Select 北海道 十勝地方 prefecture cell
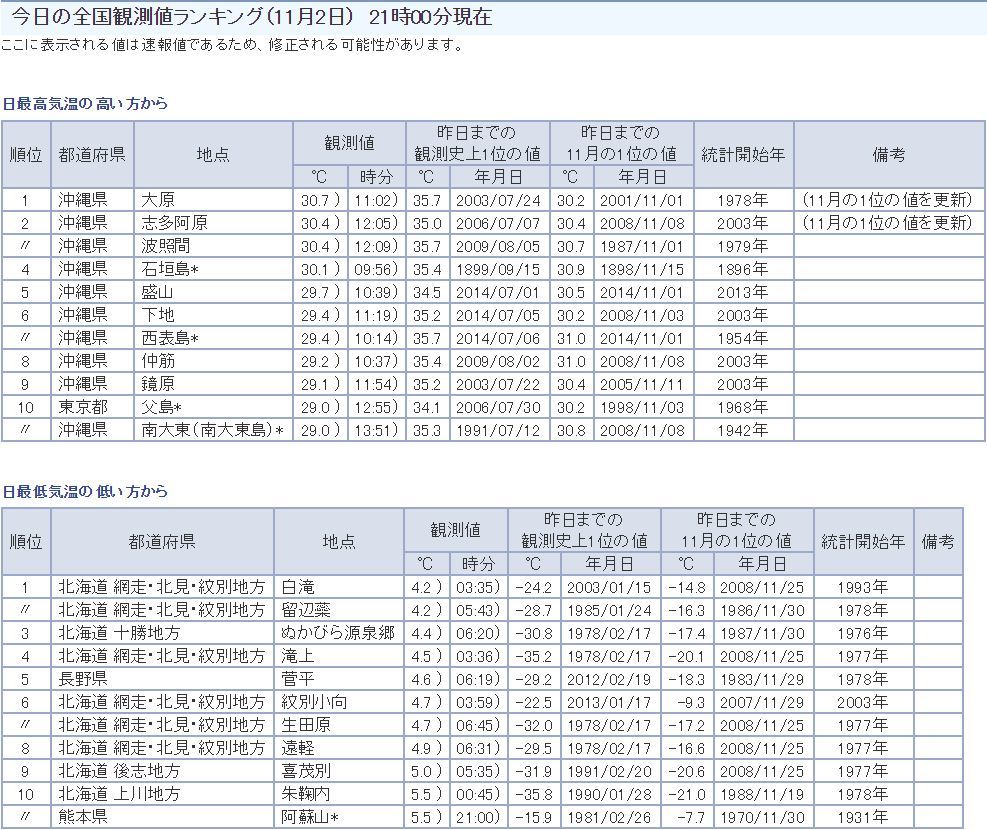 (162, 633)
